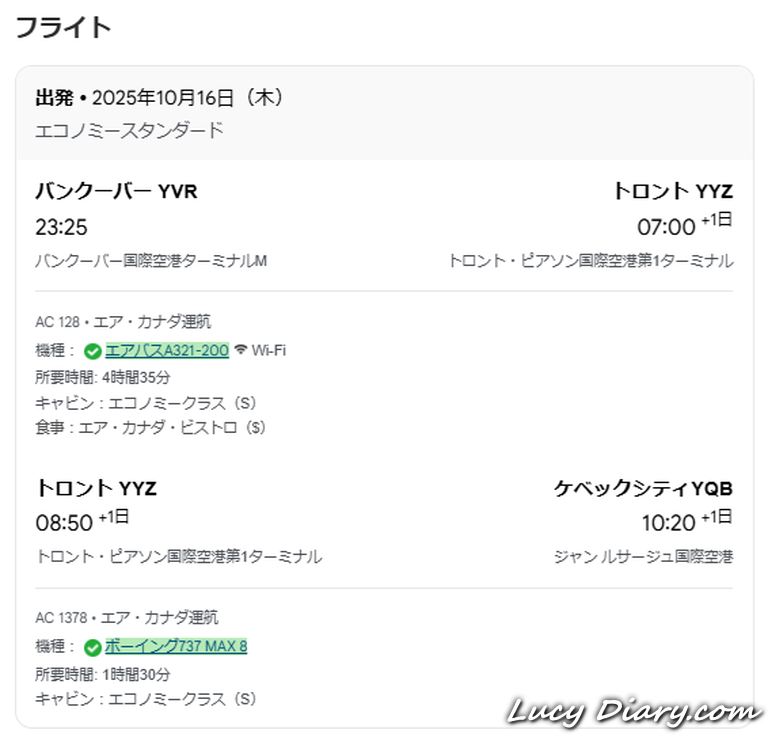This screenshot has width=768, height=745.
Task: Click the エア・カナダ・ビストロ meal info
Action: coord(150,427)
